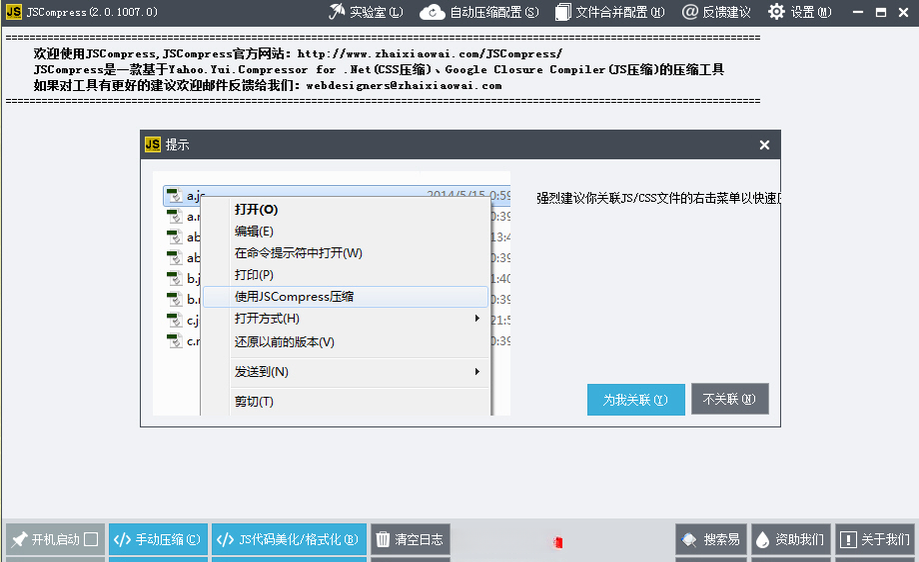Close the 提示 dialog
919x562 pixels.
point(764,145)
